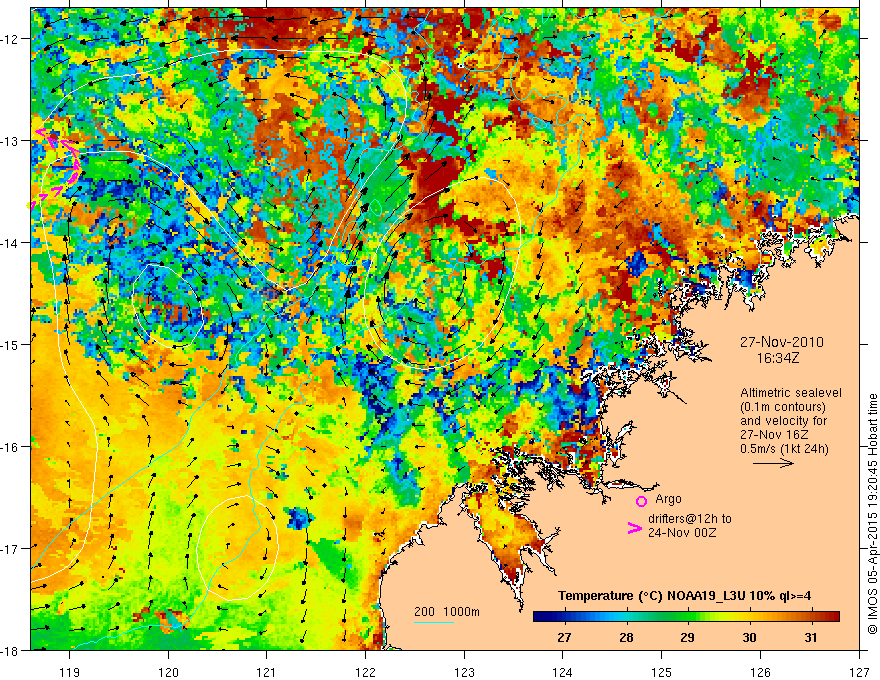
Task: Click the temperature colorbar at dark blue end
Action: [x=542, y=617]
